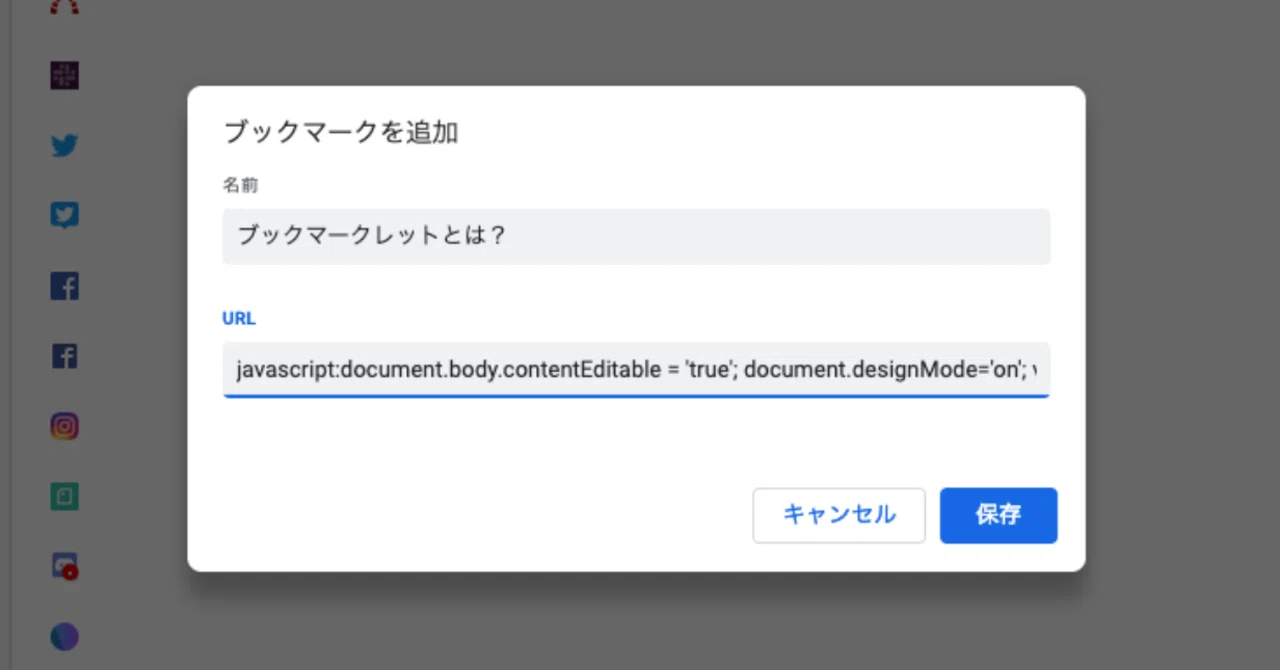The width and height of the screenshot is (1280, 670).
Task: Click the URL field with the javascript code
Action: [x=636, y=370]
